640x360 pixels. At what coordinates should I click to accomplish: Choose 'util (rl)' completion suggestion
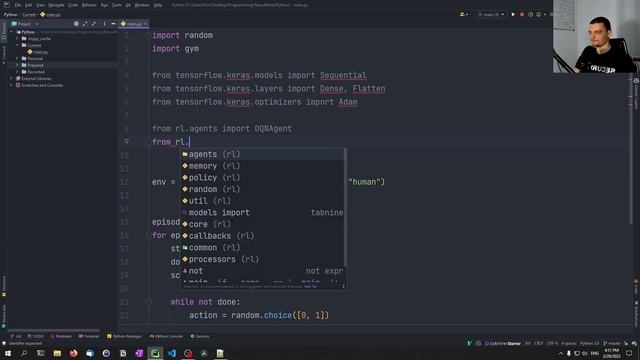point(262,201)
